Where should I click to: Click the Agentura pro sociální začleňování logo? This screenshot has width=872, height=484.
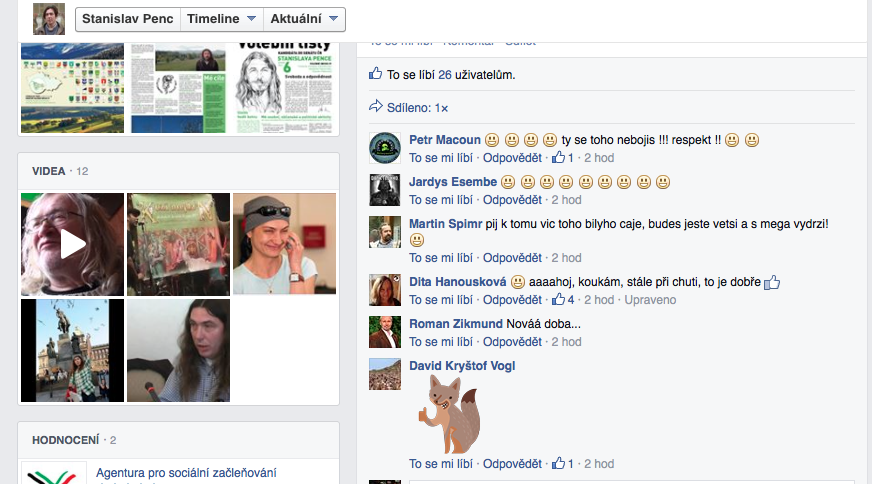[54, 473]
